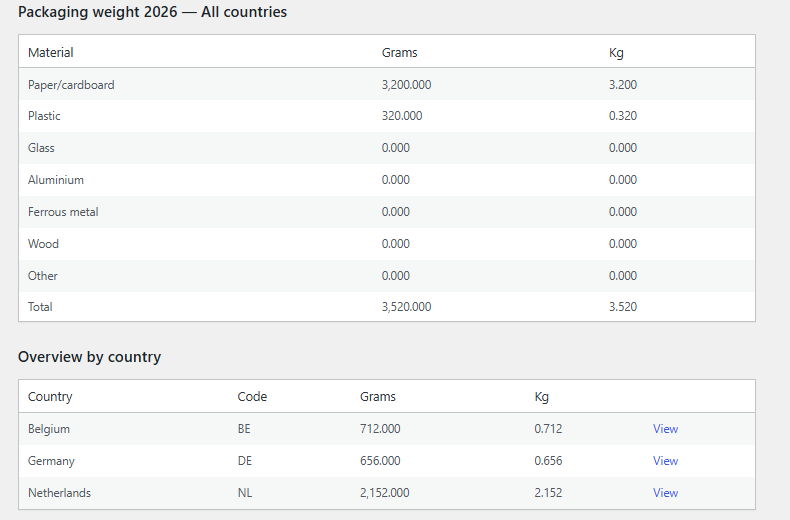Screen dimensions: 790x520
Task: Click the 320.000 grams value for Plastic
Action: (402, 116)
